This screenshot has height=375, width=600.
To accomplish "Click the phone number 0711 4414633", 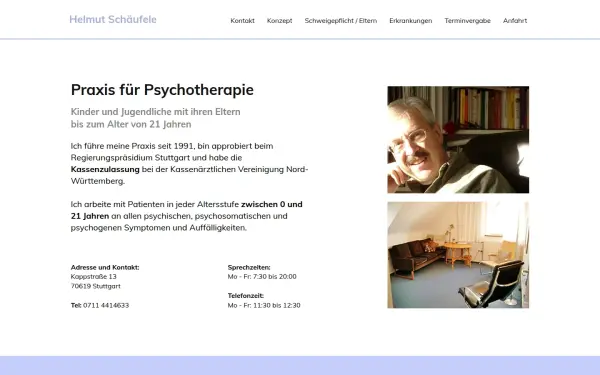I will [106, 305].
